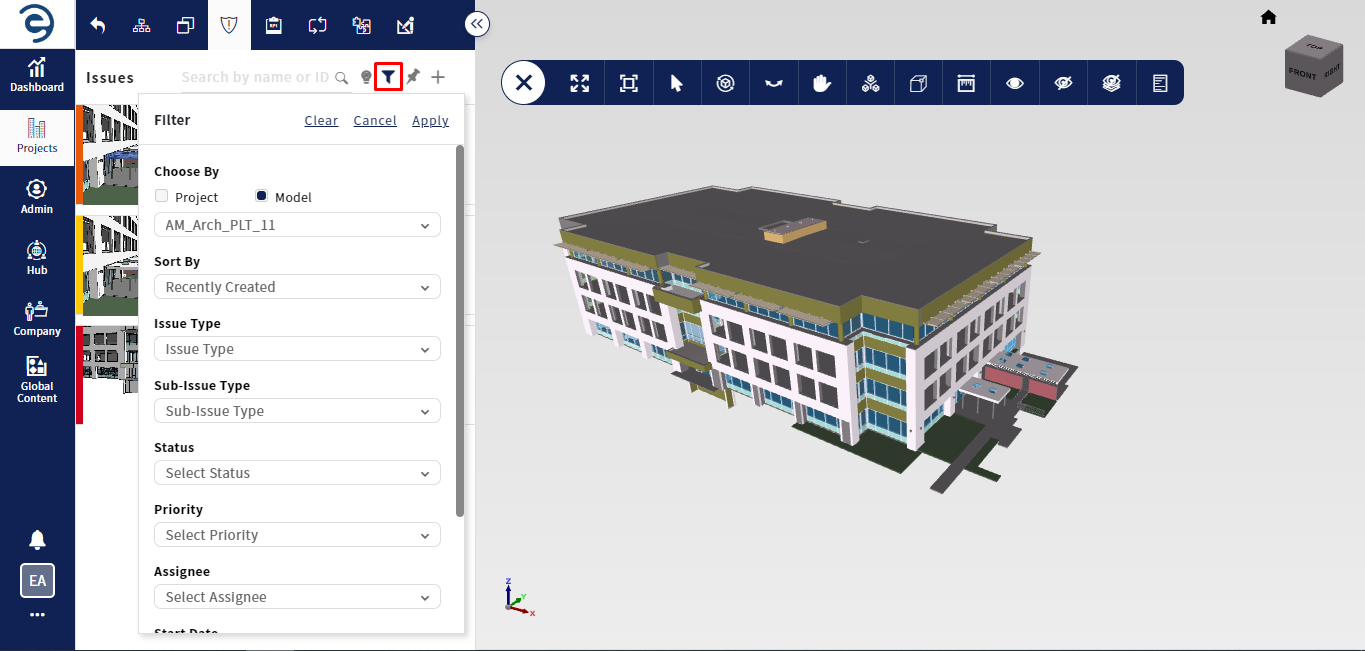Screen dimensions: 1365x651
Task: Open Dashboard in left sidebar
Action: pos(37,75)
